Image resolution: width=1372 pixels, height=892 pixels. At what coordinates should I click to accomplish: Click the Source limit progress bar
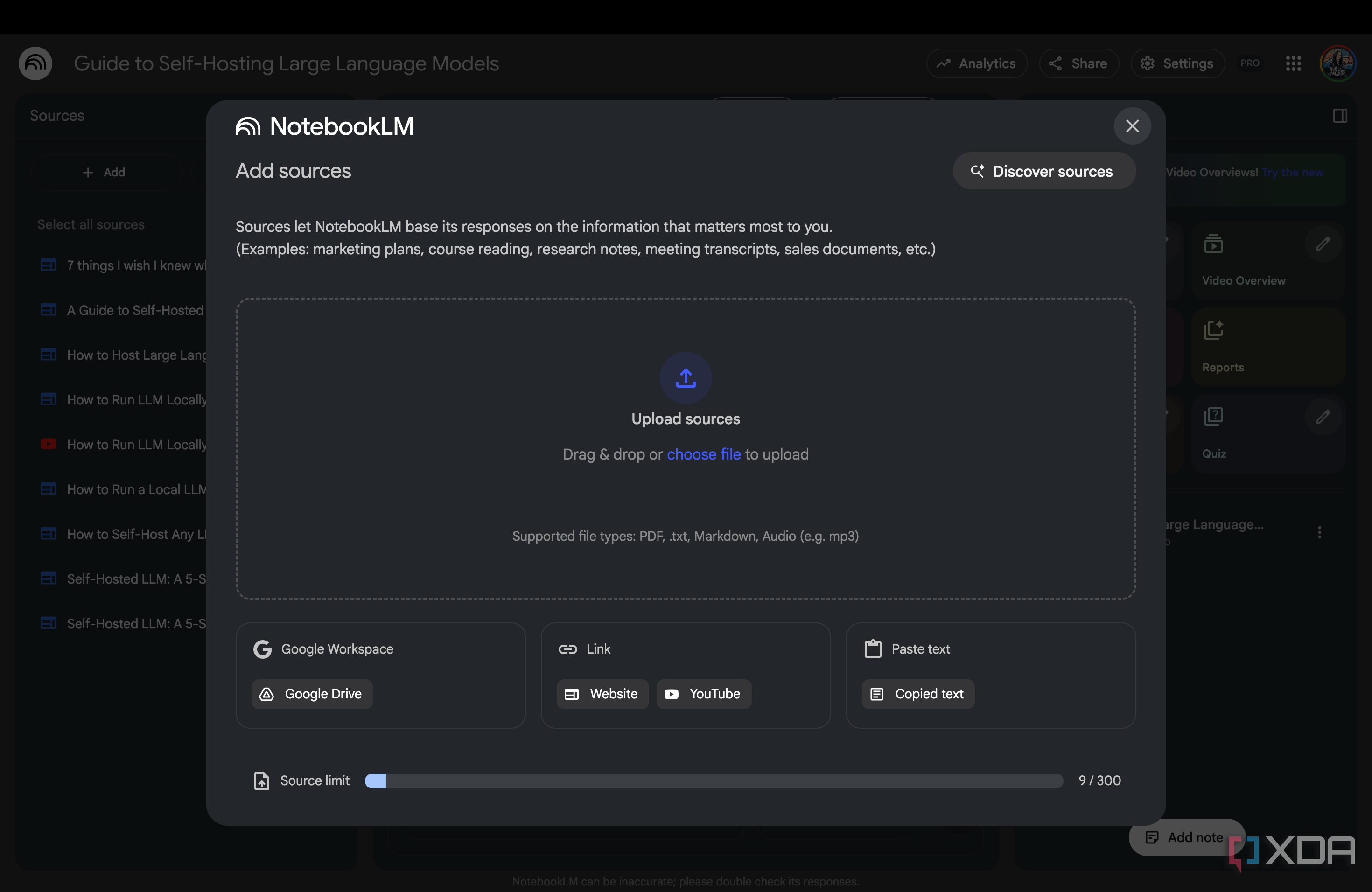click(x=714, y=781)
